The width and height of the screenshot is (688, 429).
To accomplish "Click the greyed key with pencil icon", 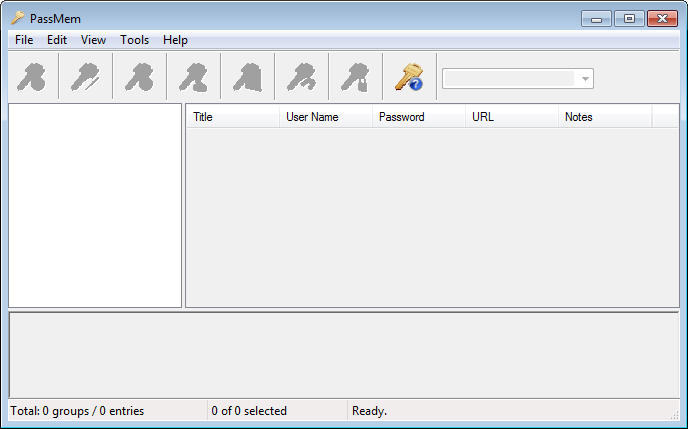I will coord(85,77).
